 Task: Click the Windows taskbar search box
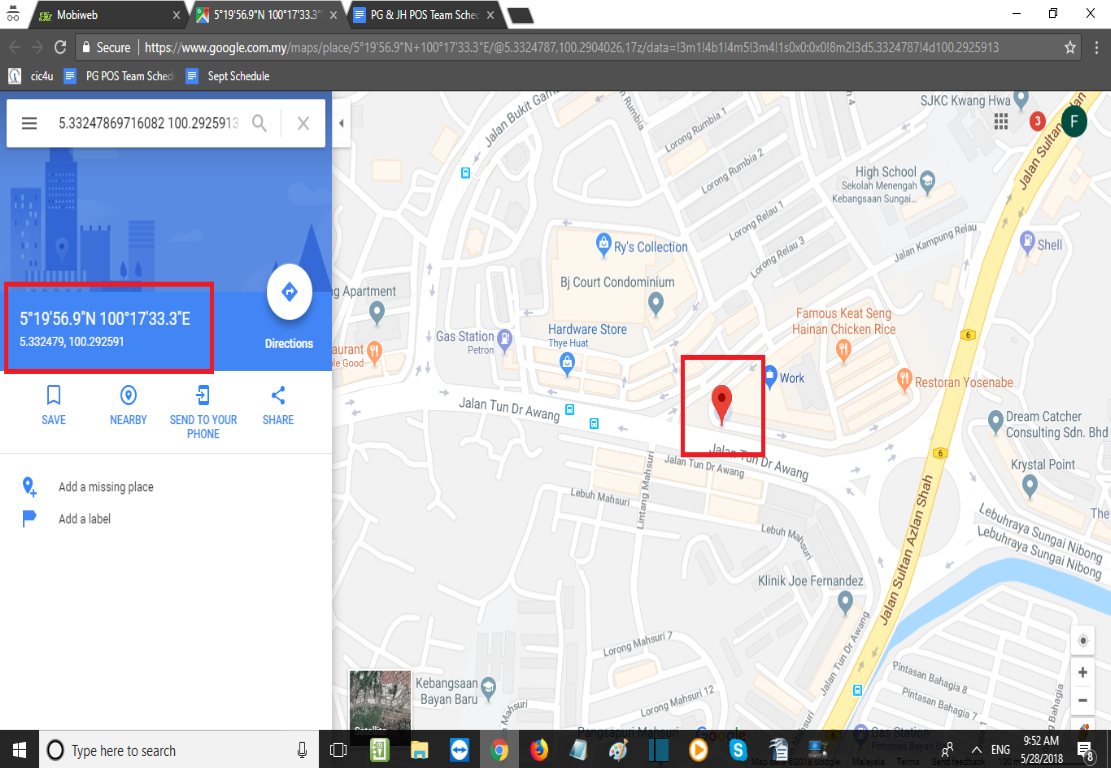point(179,750)
